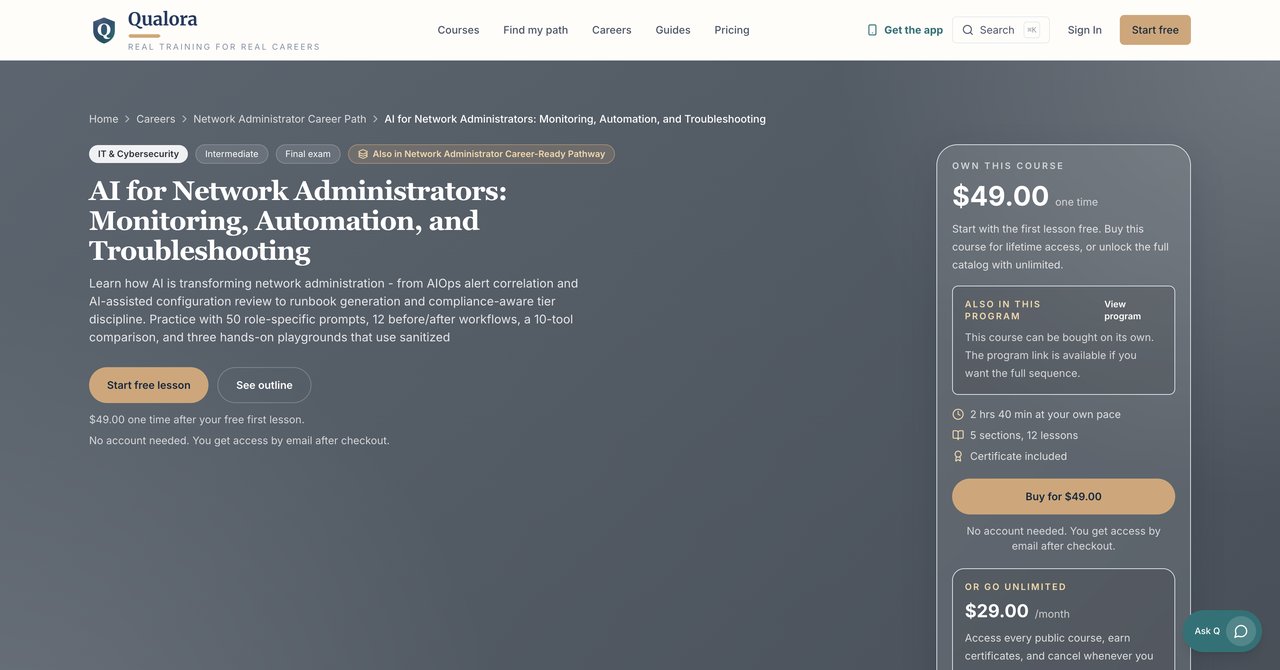Click the View program link

[1122, 310]
